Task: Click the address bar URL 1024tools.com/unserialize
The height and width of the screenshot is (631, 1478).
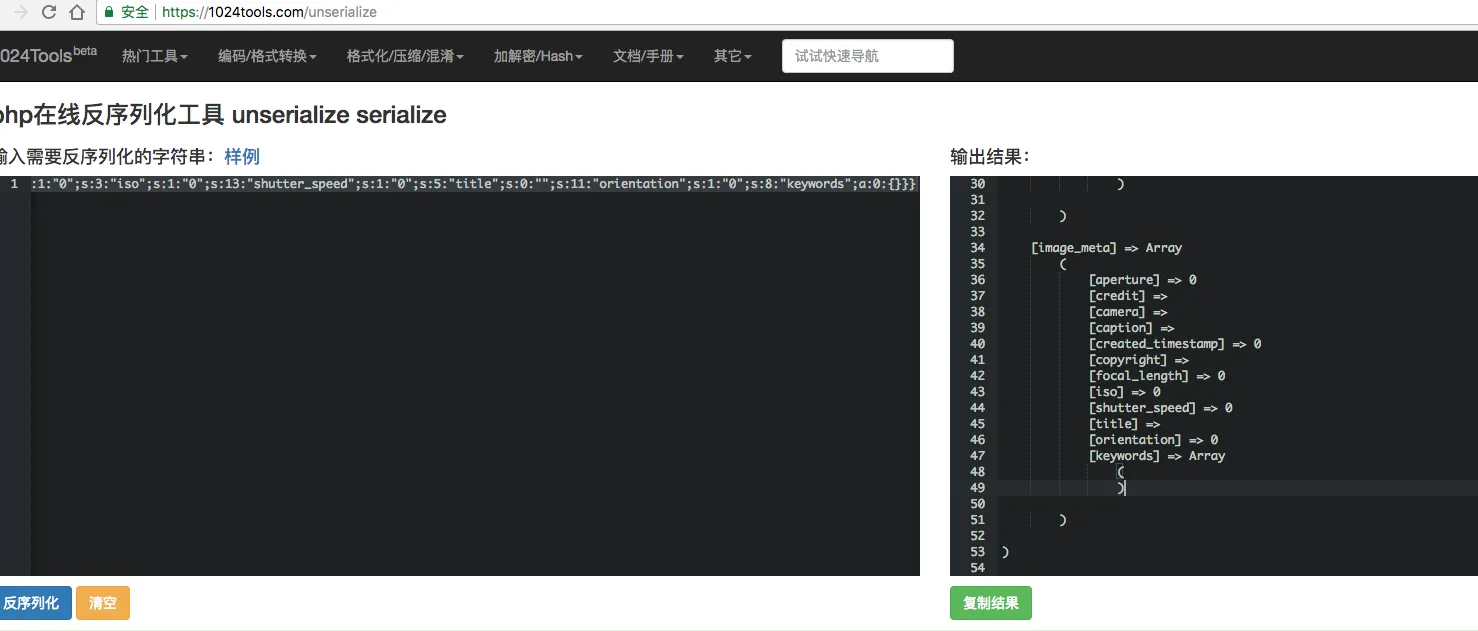Action: click(x=269, y=13)
